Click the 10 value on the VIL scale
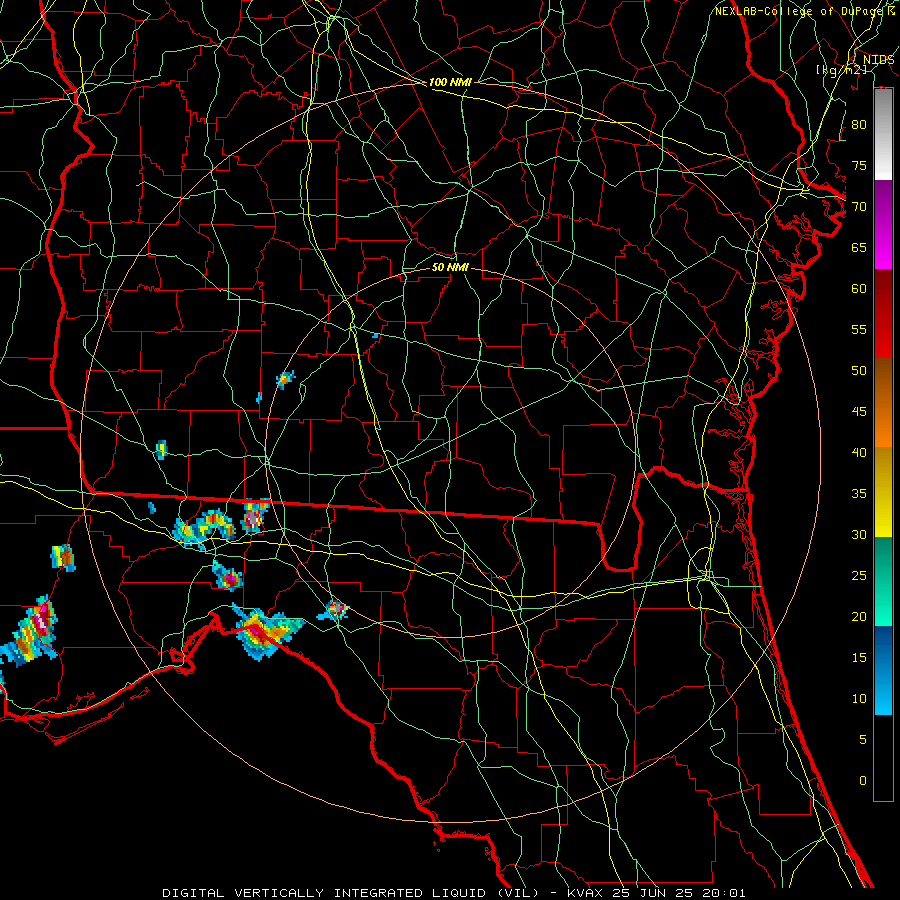 pos(859,699)
